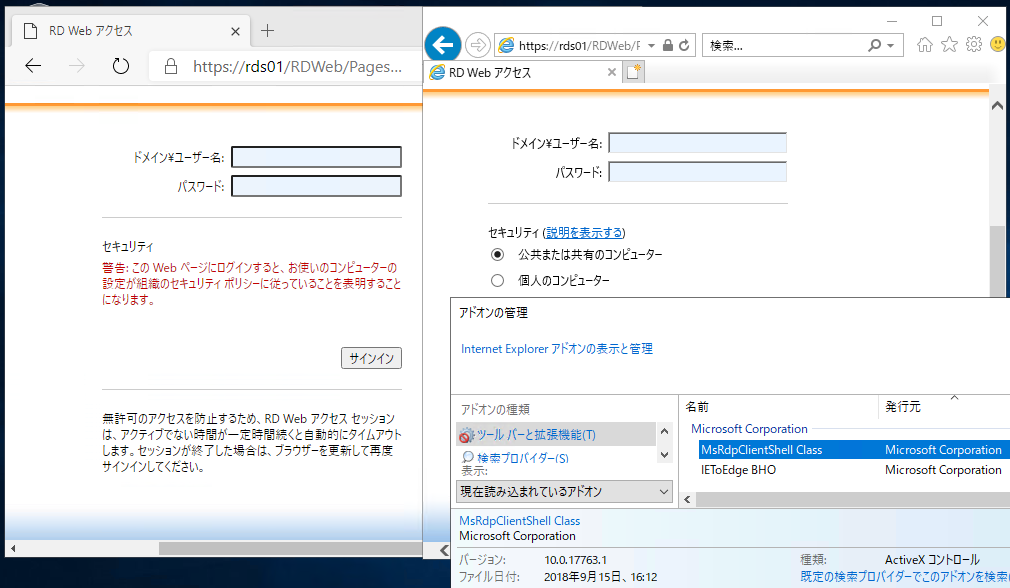The image size is (1010, 588).
Task: Send feedback with the IE smiley icon
Action: click(x=998, y=44)
